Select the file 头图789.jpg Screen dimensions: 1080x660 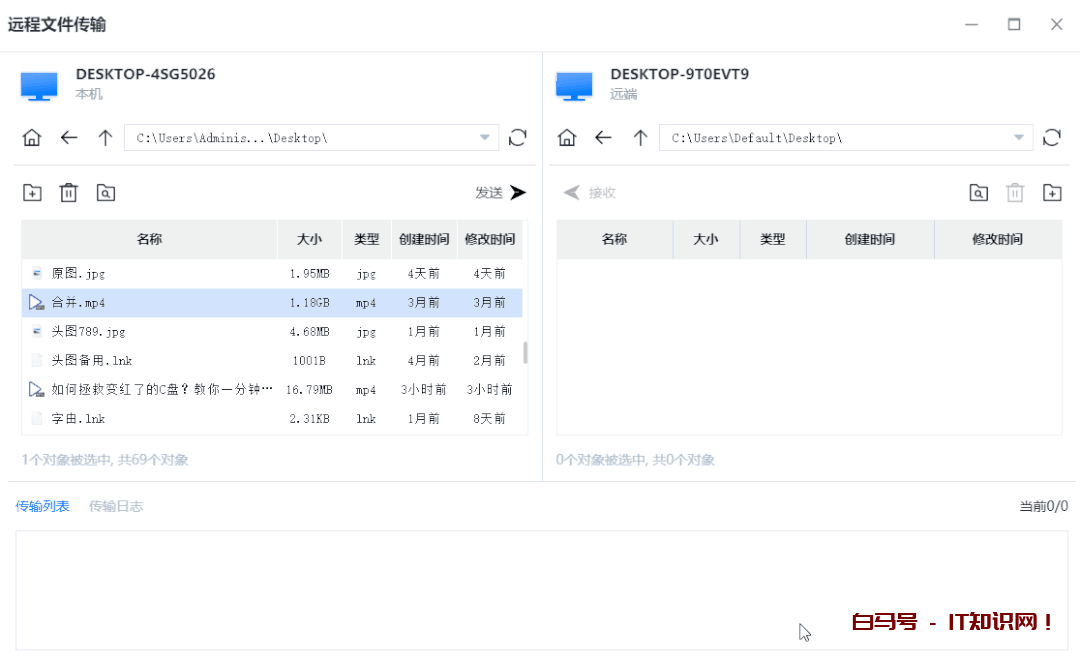(x=88, y=331)
